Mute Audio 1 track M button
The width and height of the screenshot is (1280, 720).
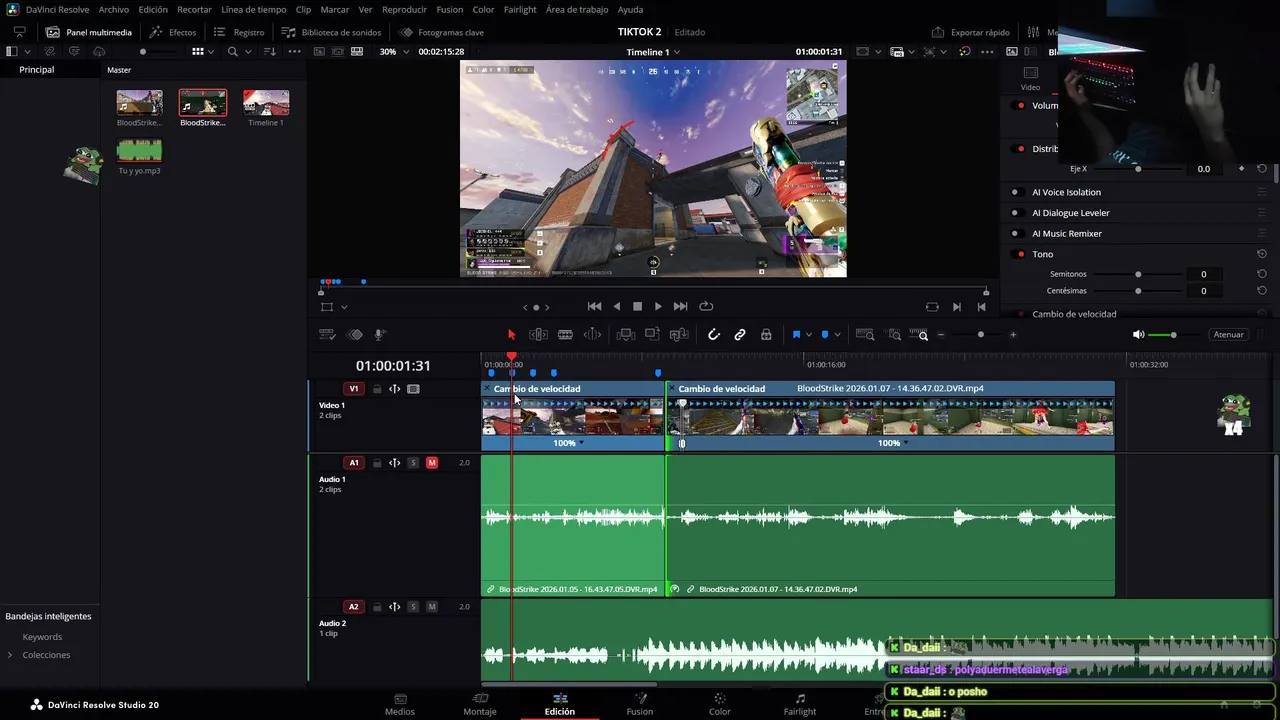432,463
